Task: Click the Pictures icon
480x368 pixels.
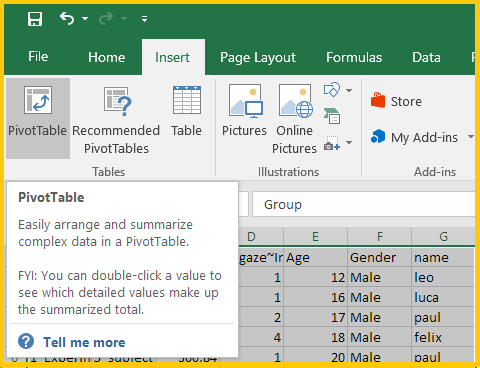Action: [245, 101]
